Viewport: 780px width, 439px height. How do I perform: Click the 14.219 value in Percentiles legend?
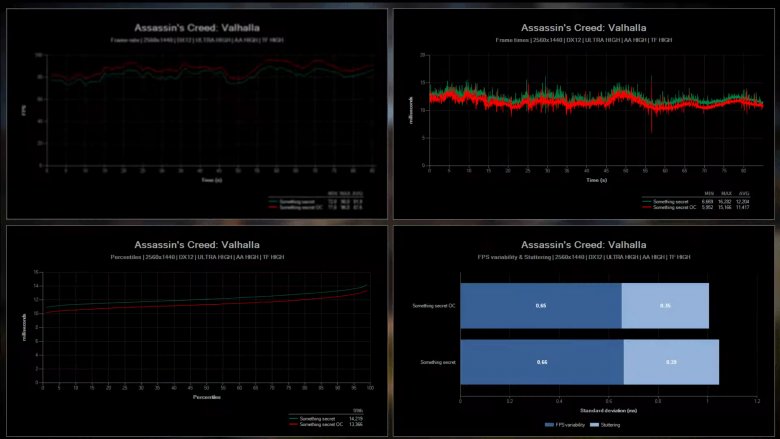[x=356, y=419]
